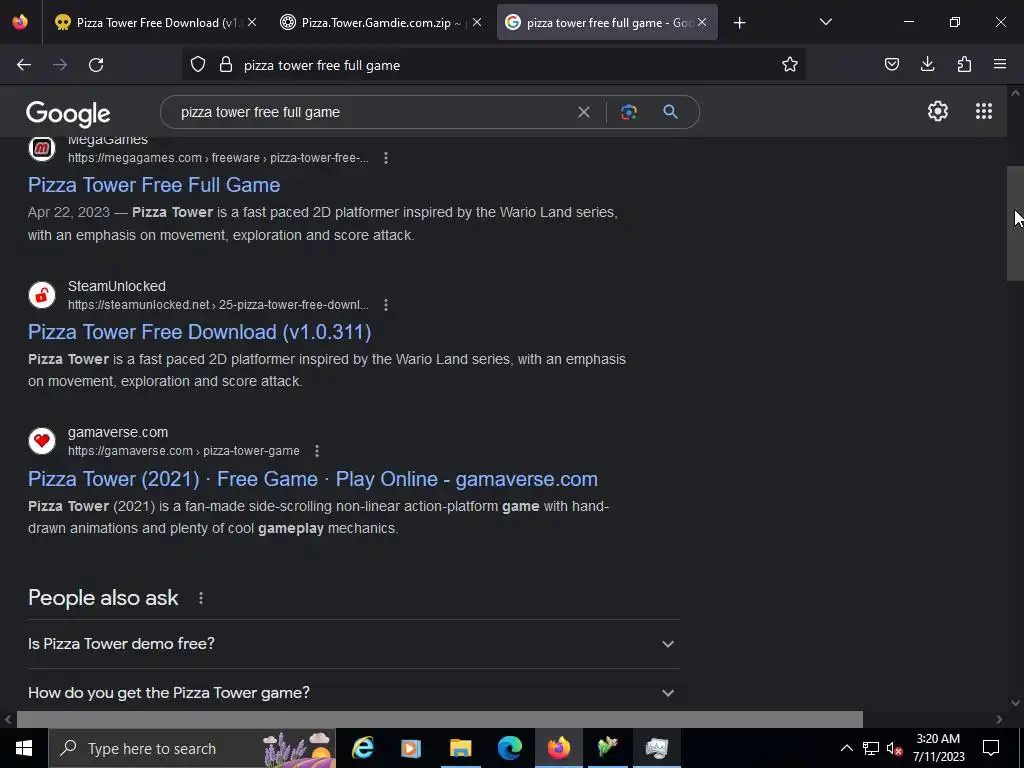Open gamaverse.com Pizza Tower (2021) result
The width and height of the screenshot is (1024, 768).
tap(313, 479)
